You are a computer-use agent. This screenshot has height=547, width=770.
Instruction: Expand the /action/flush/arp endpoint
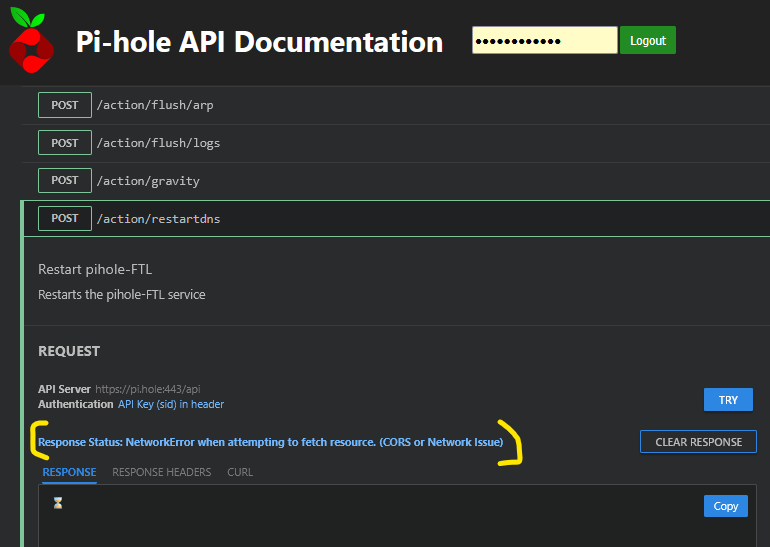coord(155,105)
